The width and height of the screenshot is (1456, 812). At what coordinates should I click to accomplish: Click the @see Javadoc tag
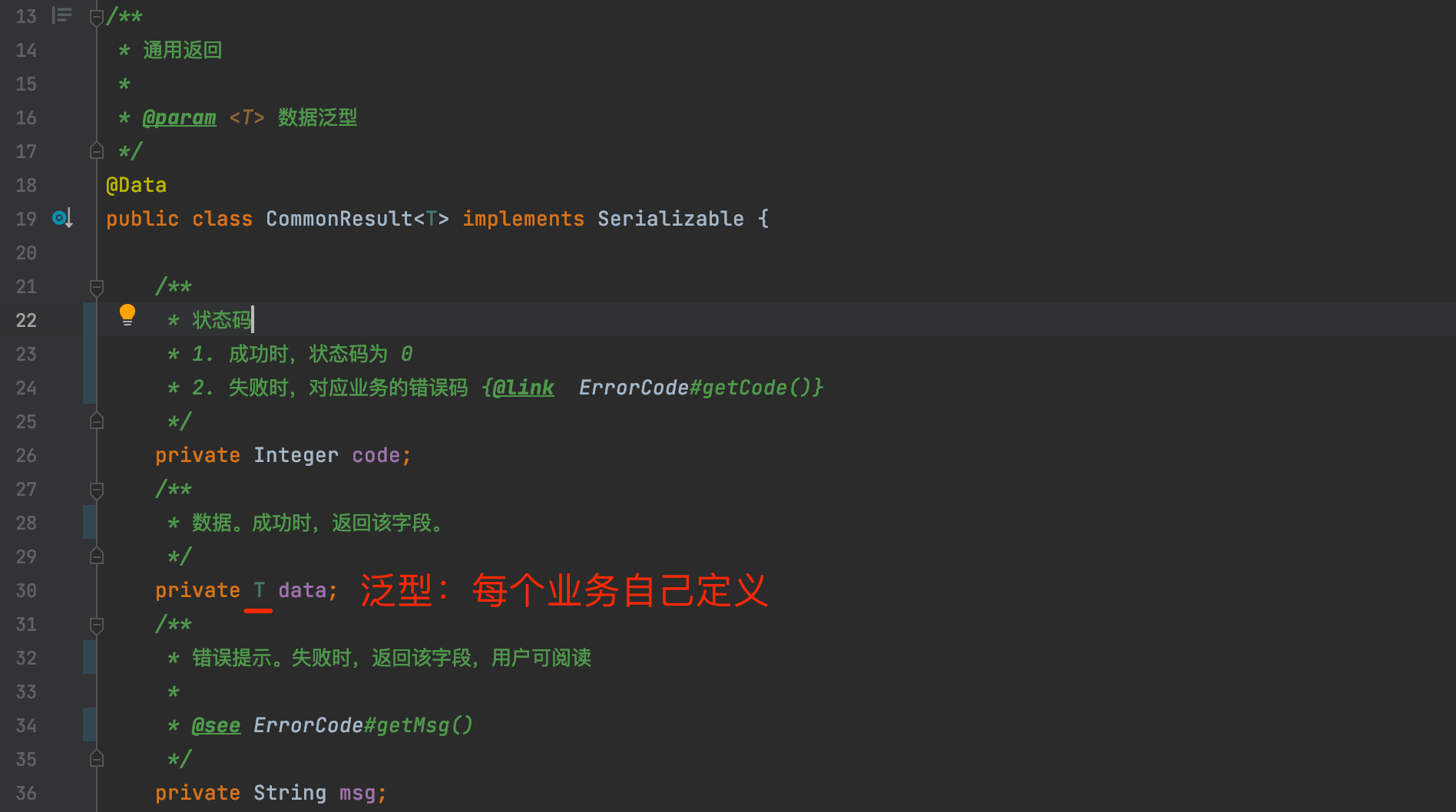(x=216, y=725)
